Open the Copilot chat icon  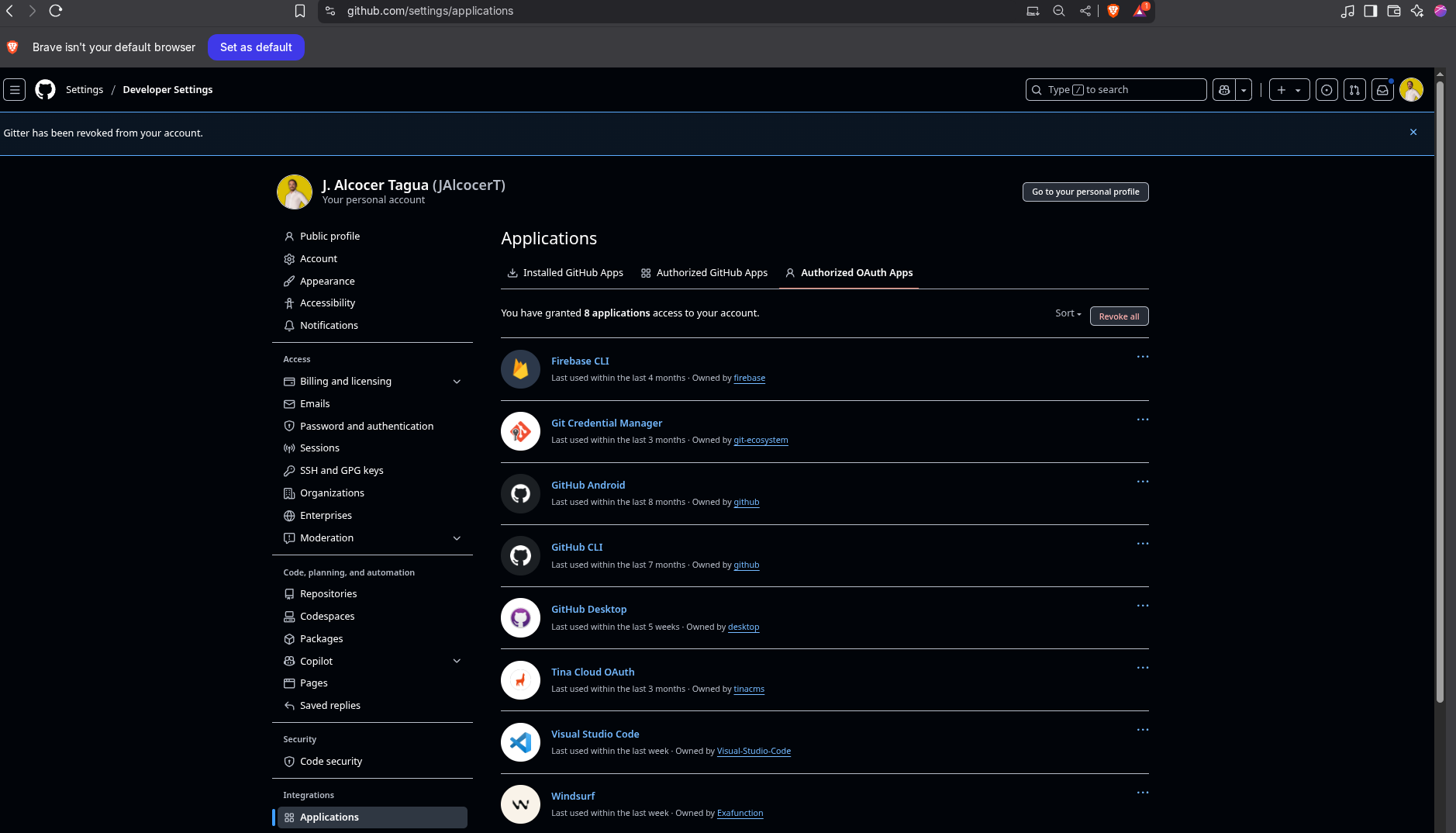(x=1224, y=90)
